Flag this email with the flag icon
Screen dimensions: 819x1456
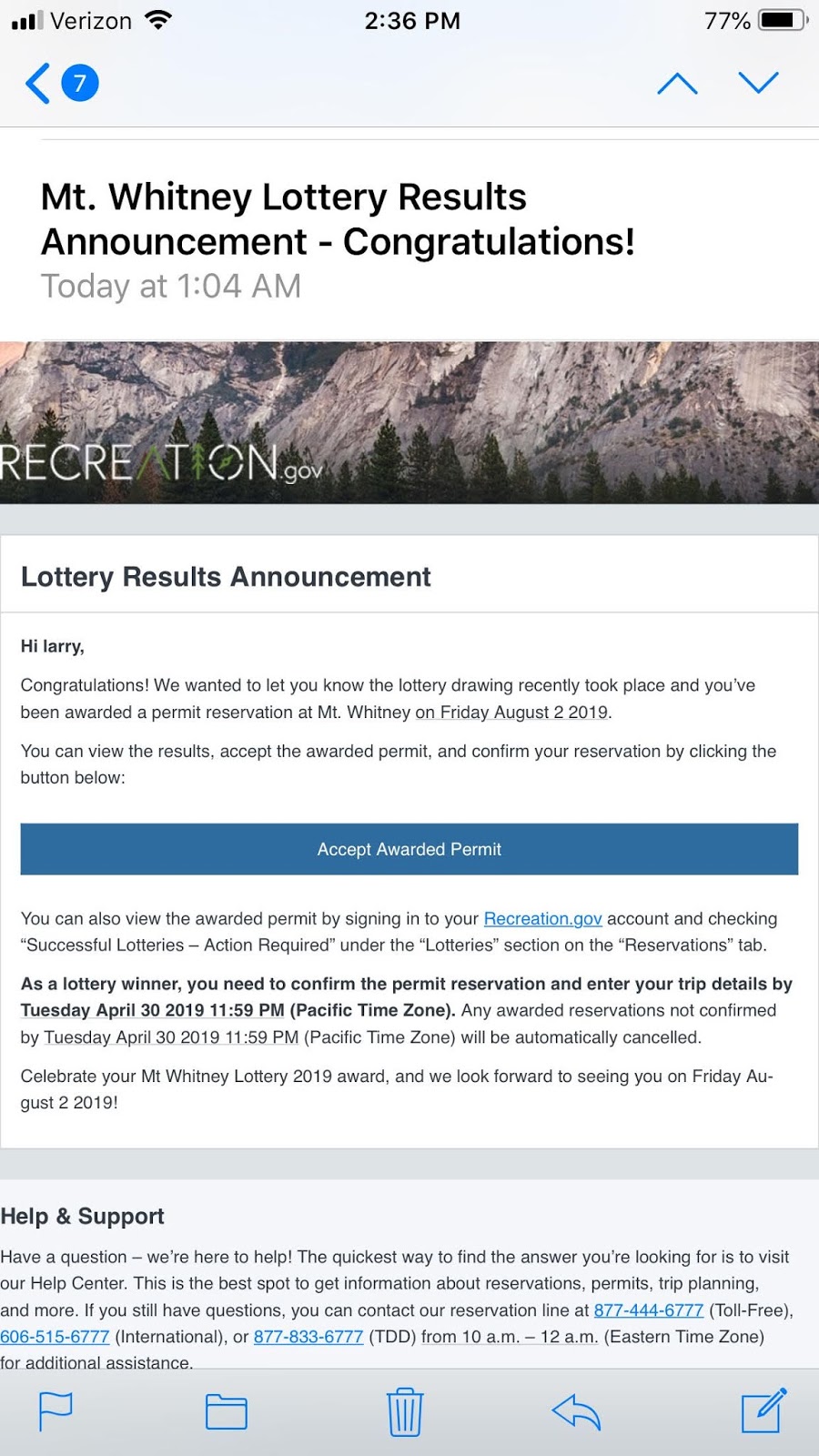(x=56, y=1412)
